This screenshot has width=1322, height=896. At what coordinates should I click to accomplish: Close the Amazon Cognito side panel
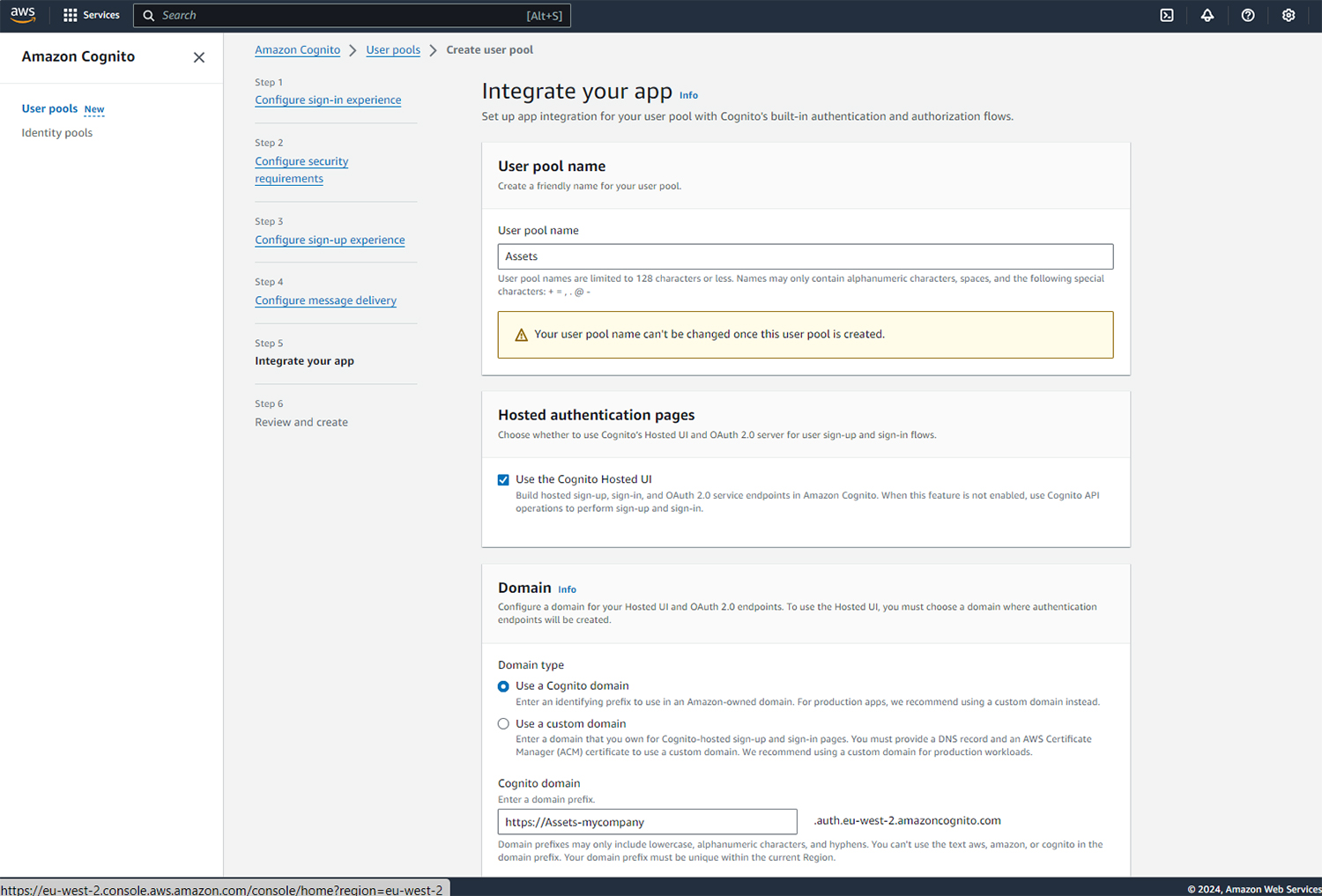(x=199, y=57)
